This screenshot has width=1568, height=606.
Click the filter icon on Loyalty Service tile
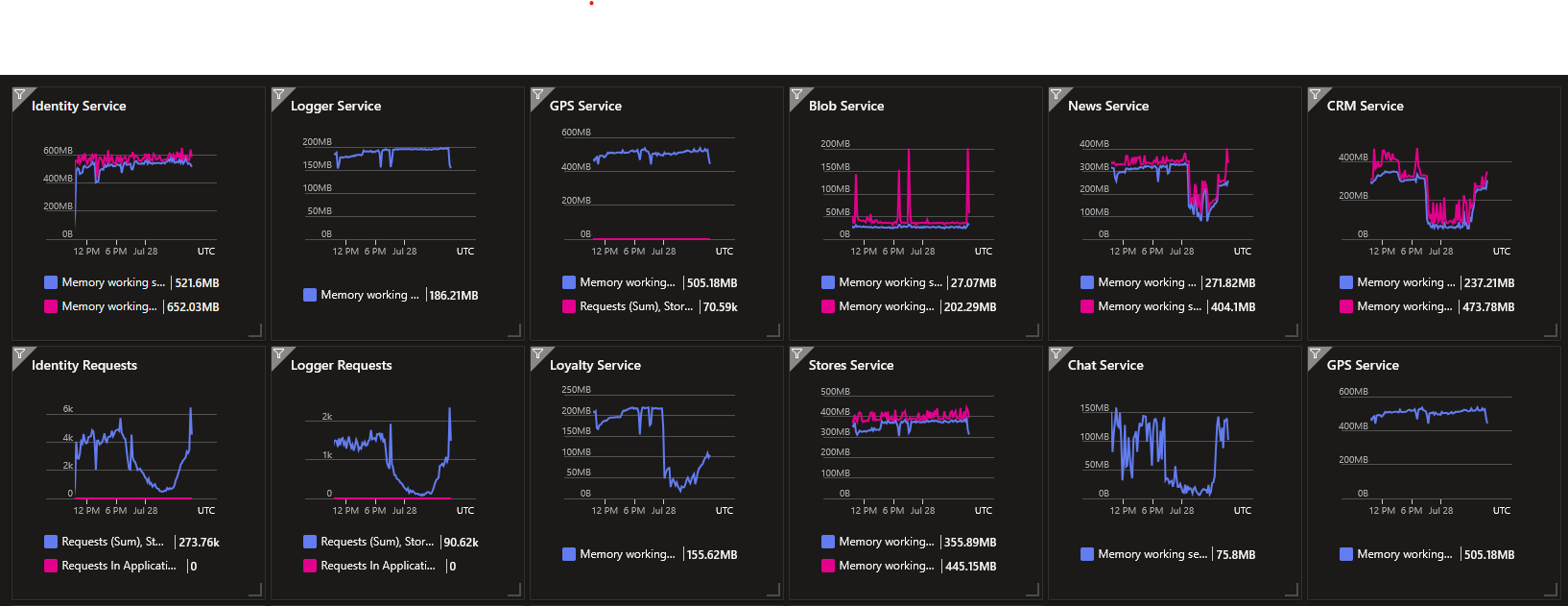(536, 353)
